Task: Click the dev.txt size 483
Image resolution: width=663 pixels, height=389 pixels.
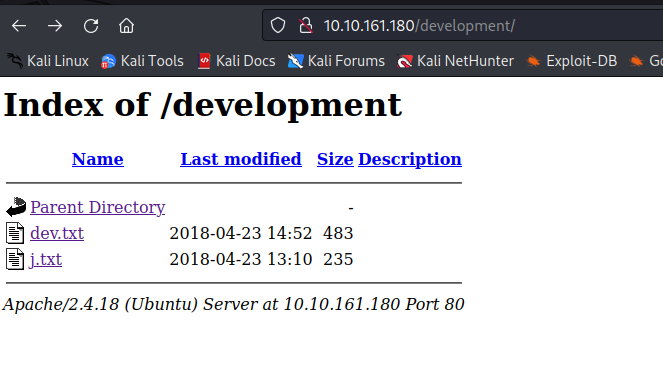Action: [x=338, y=233]
